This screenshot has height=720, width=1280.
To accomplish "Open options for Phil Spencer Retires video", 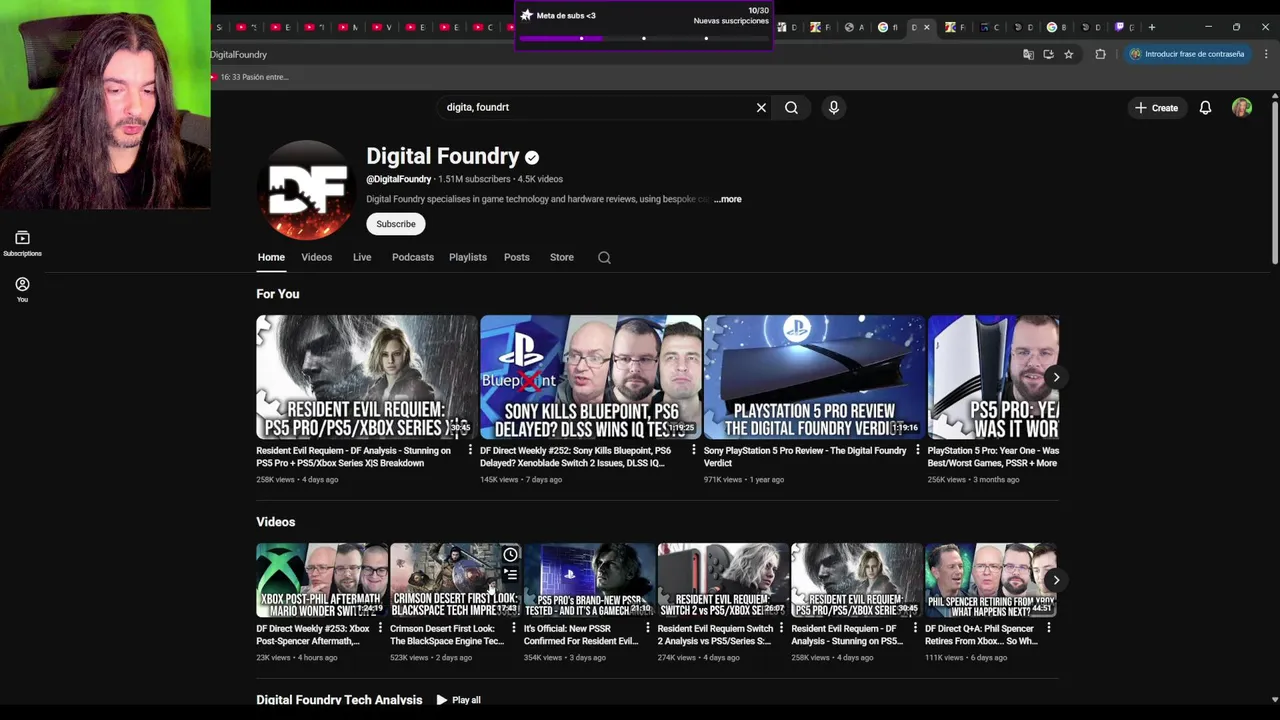I will pos(1048,629).
